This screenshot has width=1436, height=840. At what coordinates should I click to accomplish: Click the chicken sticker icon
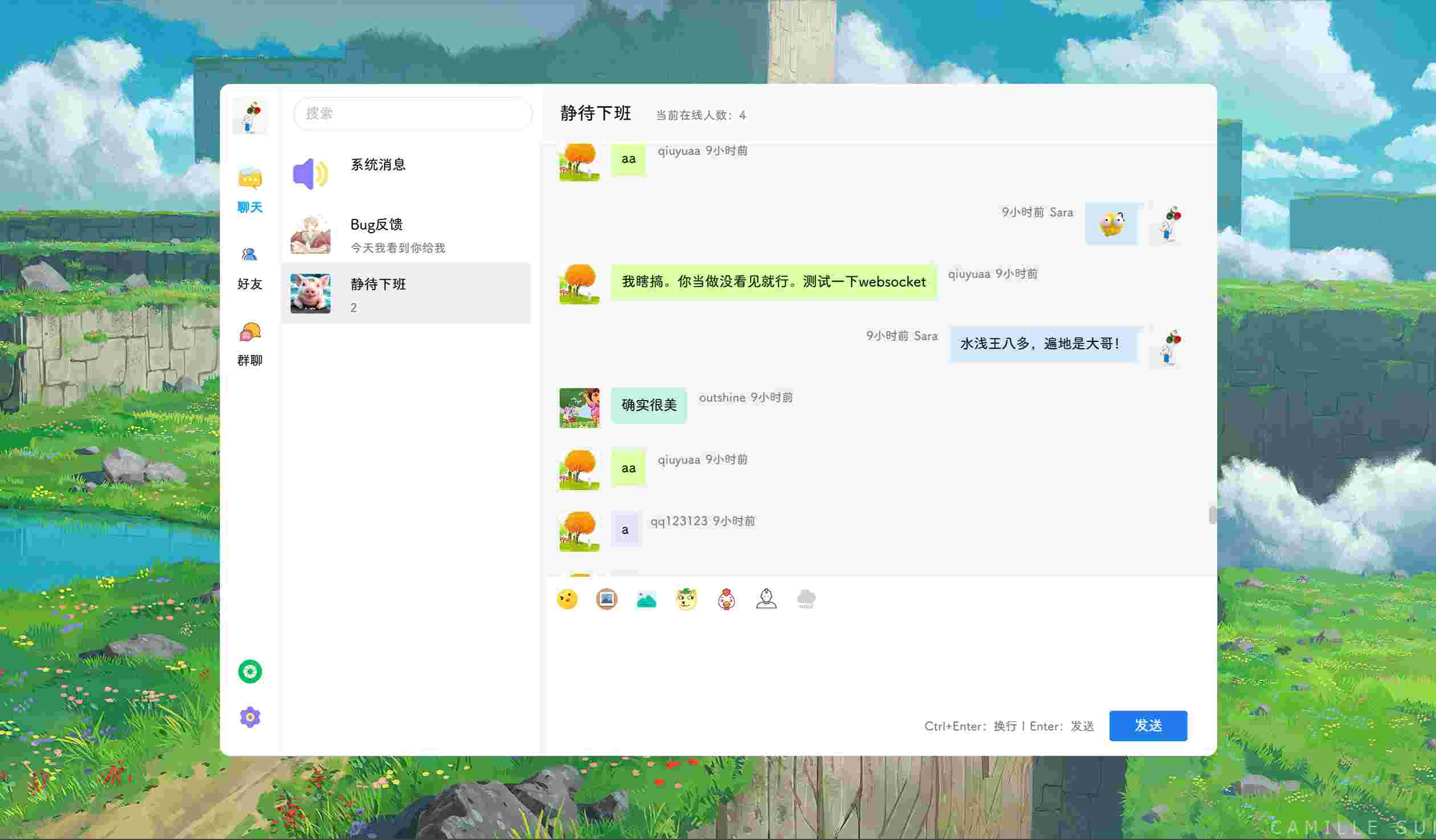click(x=727, y=599)
